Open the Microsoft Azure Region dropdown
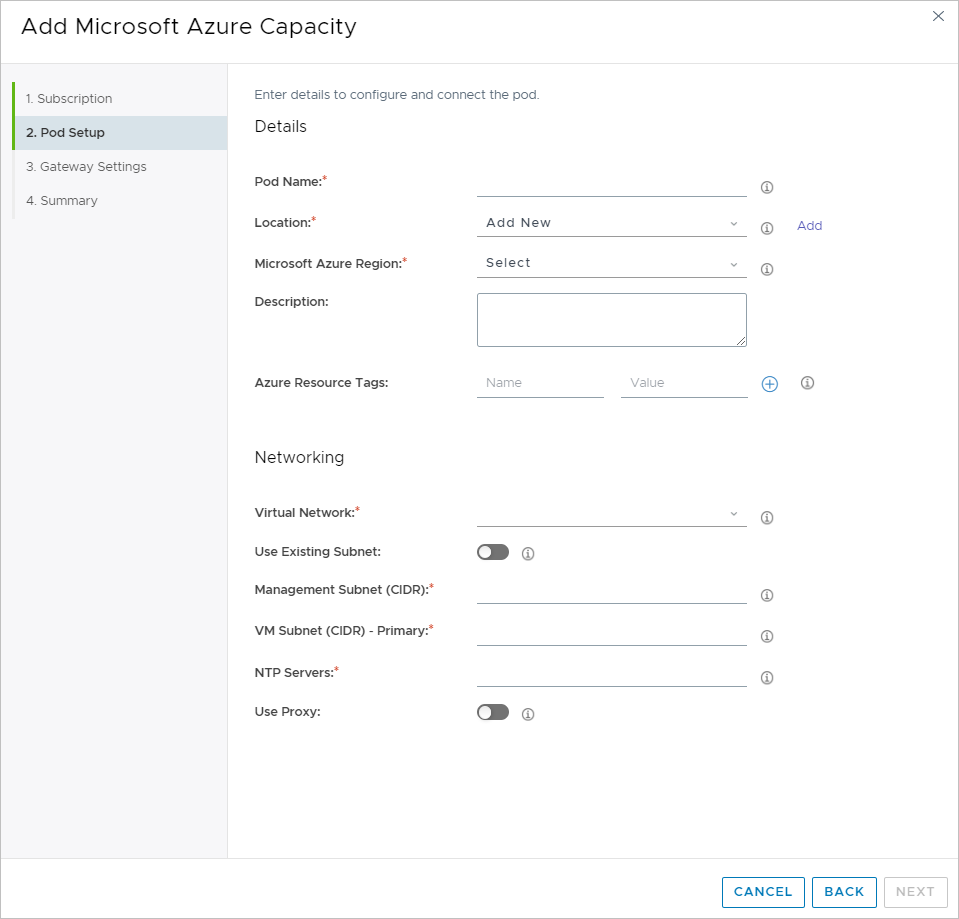Image resolution: width=959 pixels, height=919 pixels. click(x=612, y=264)
